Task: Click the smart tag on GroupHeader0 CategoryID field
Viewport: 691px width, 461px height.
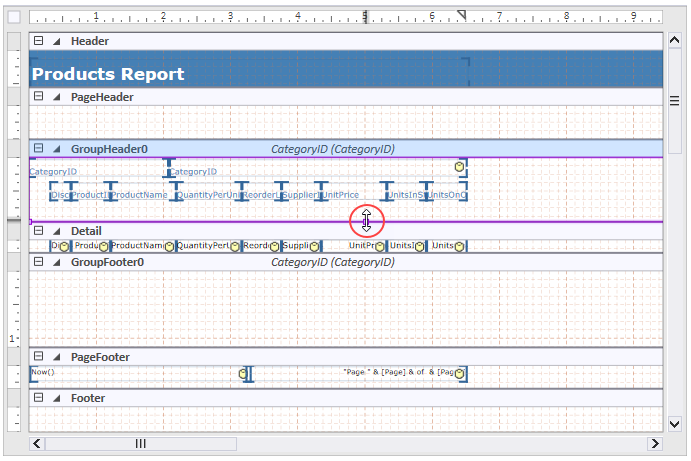Action: coord(459,166)
